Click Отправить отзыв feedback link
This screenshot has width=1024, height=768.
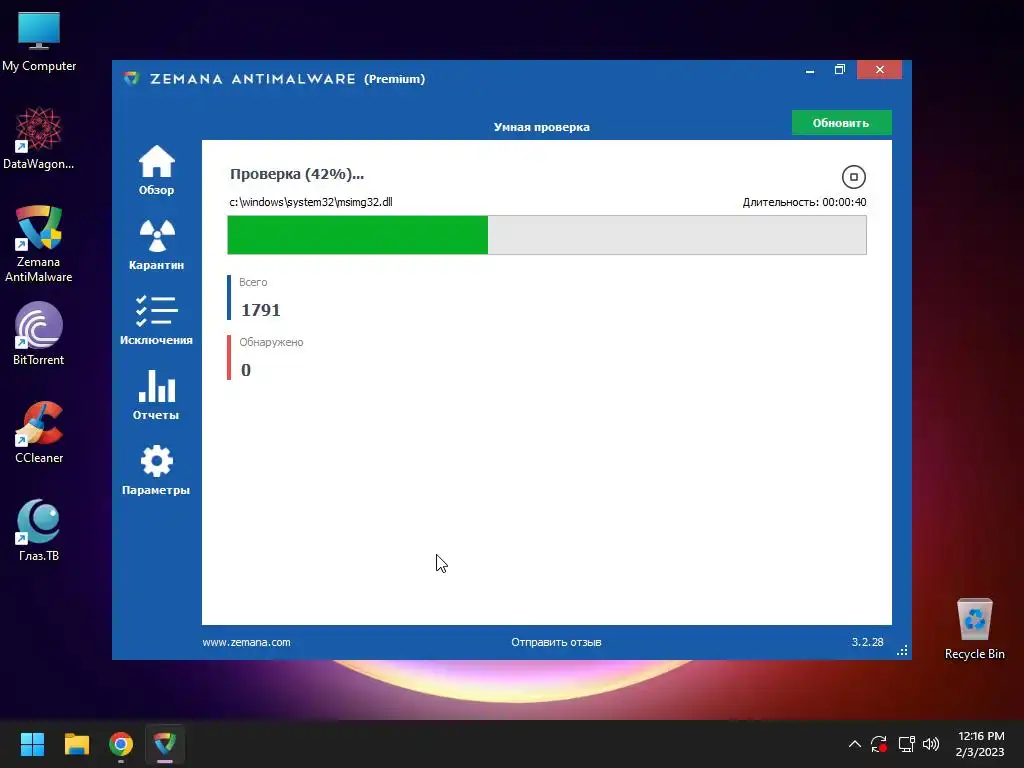tap(556, 642)
